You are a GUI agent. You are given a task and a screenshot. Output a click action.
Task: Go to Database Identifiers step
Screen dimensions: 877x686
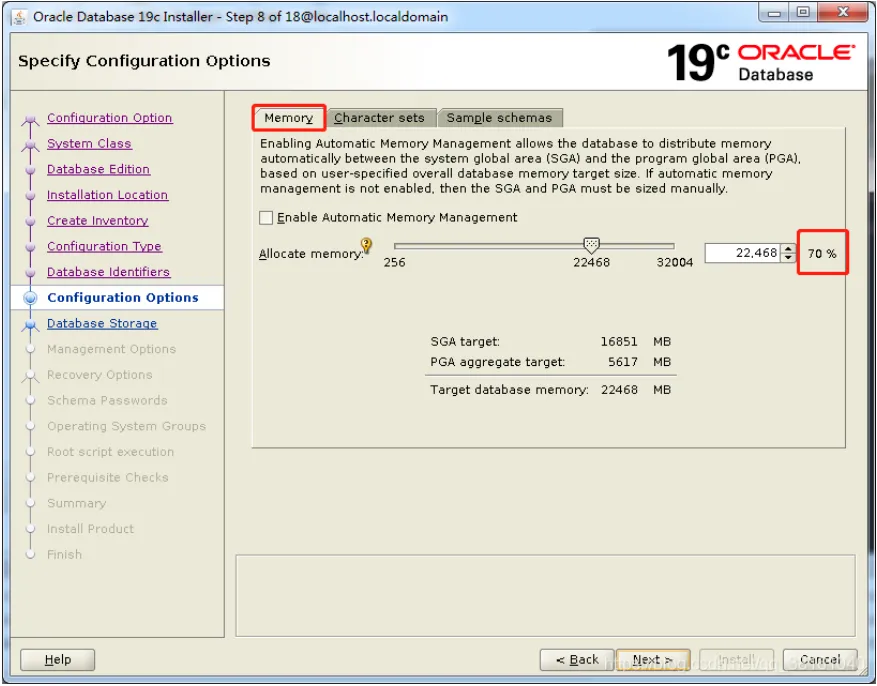pyautogui.click(x=109, y=272)
